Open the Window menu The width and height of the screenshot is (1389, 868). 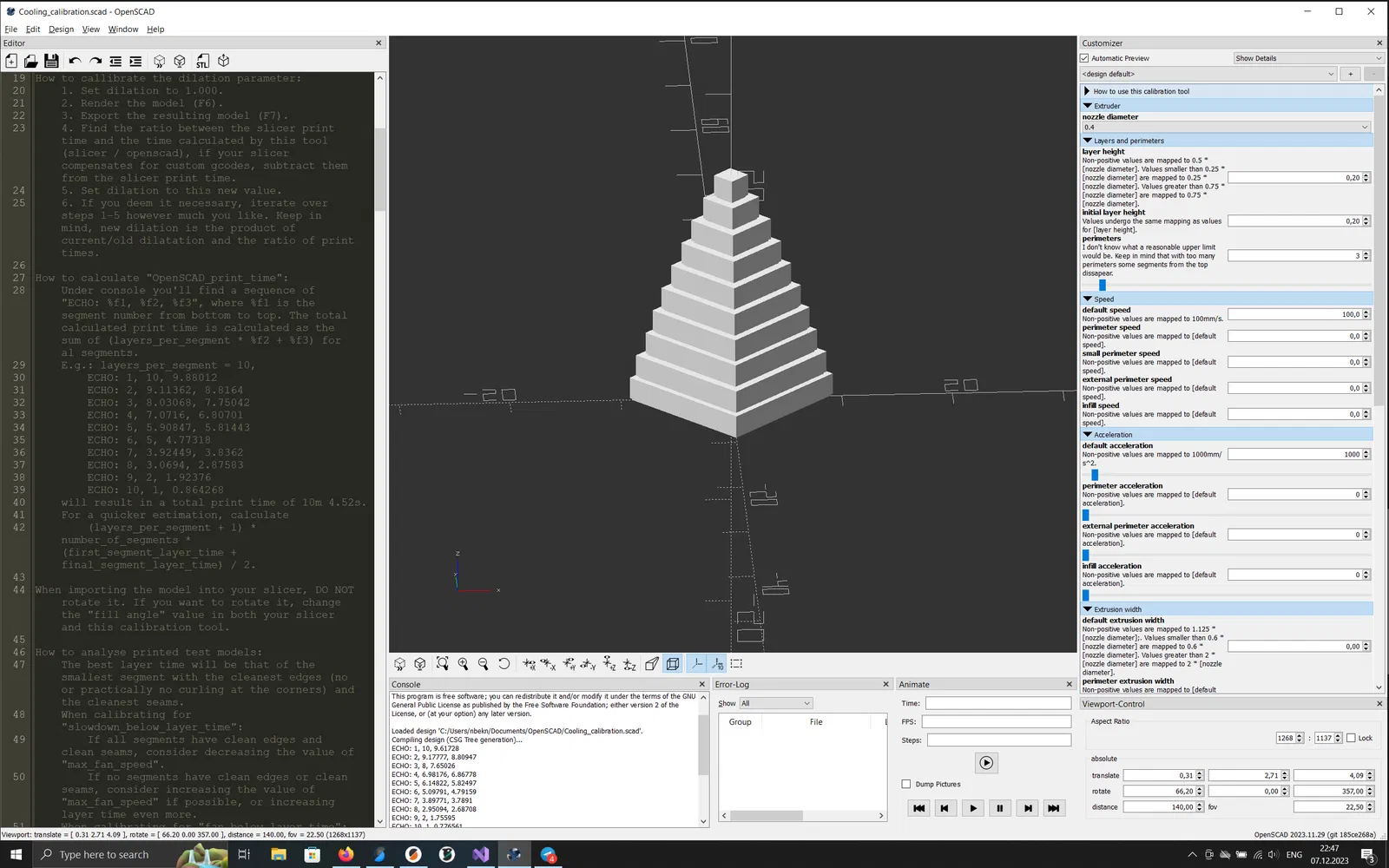(x=123, y=30)
